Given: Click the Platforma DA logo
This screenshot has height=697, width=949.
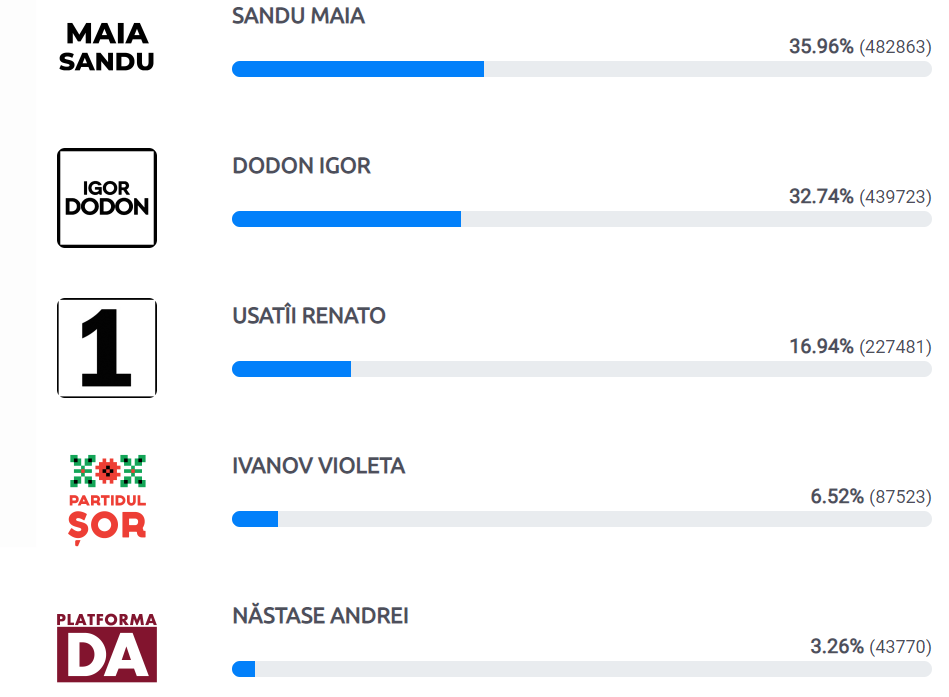Looking at the screenshot, I should click(107, 647).
